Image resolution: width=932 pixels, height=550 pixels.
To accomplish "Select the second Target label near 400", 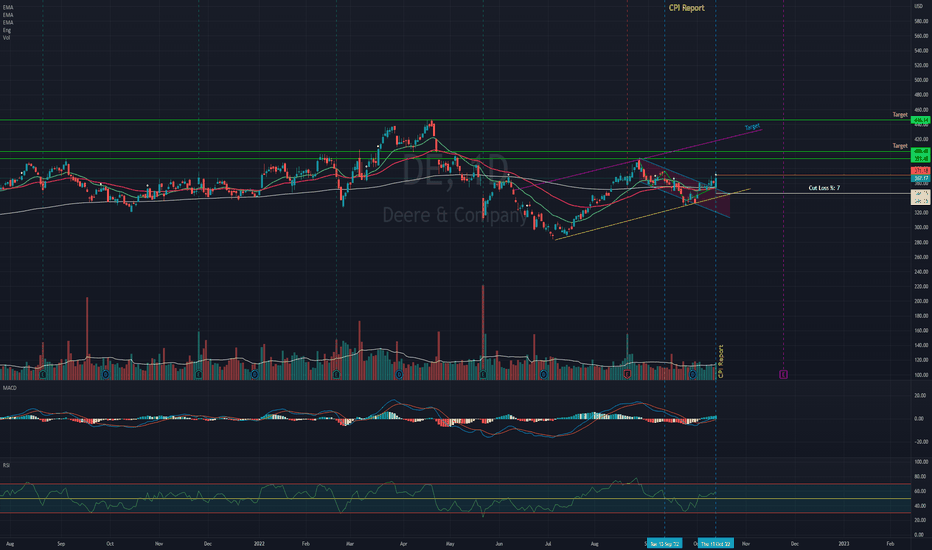I will click(900, 146).
